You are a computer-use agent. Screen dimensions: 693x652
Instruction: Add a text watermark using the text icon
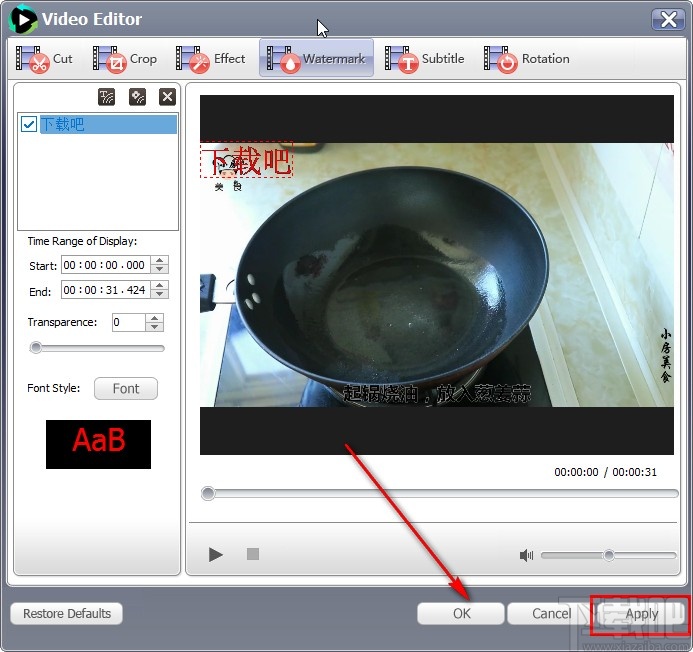107,97
